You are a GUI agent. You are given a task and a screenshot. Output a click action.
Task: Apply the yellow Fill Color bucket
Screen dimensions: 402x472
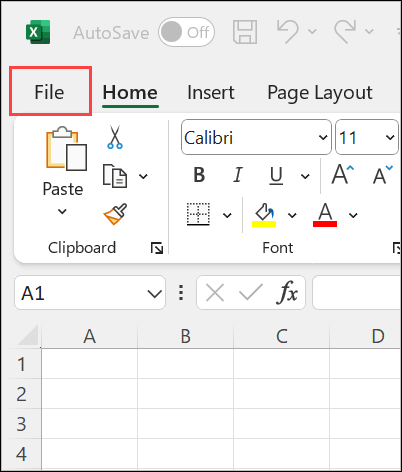(264, 215)
